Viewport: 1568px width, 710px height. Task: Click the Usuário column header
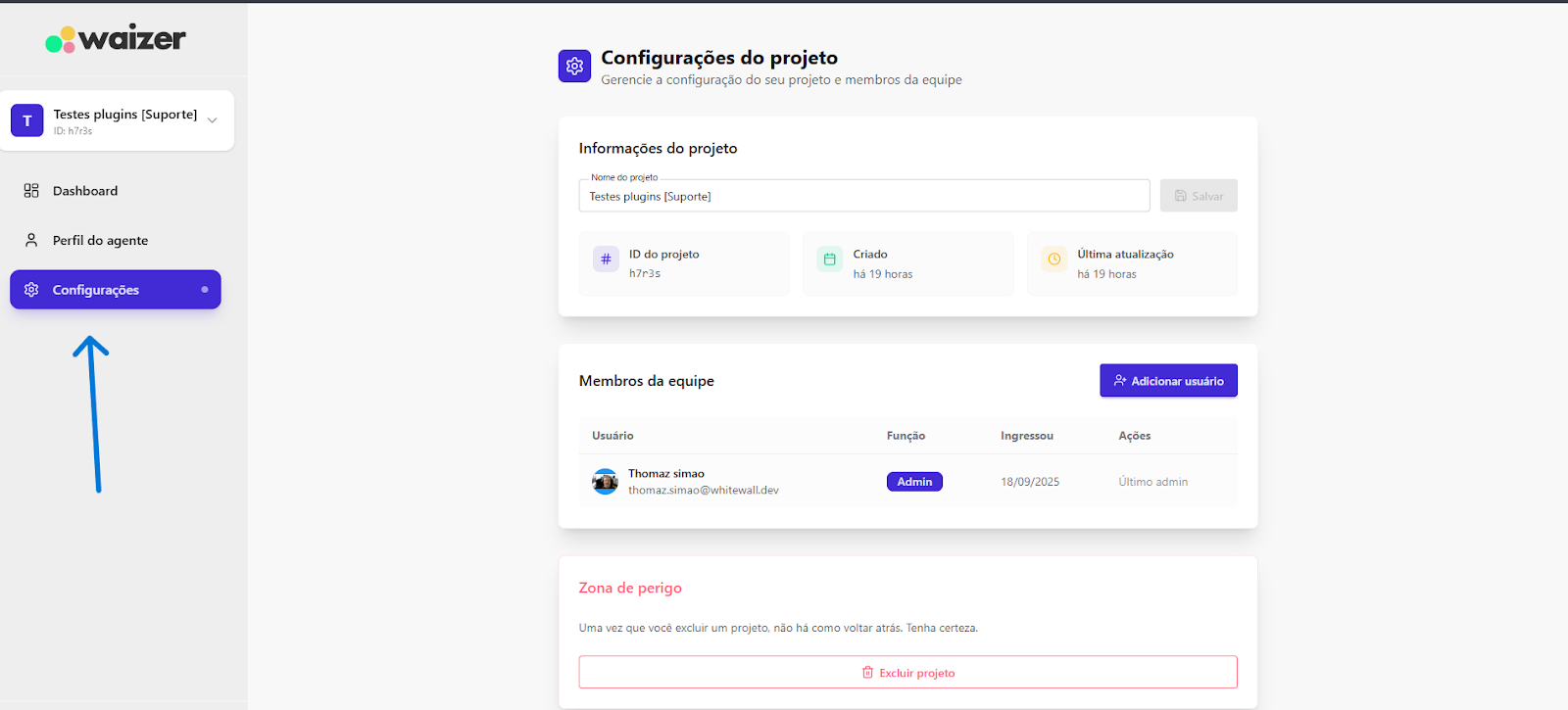pyautogui.click(x=612, y=436)
